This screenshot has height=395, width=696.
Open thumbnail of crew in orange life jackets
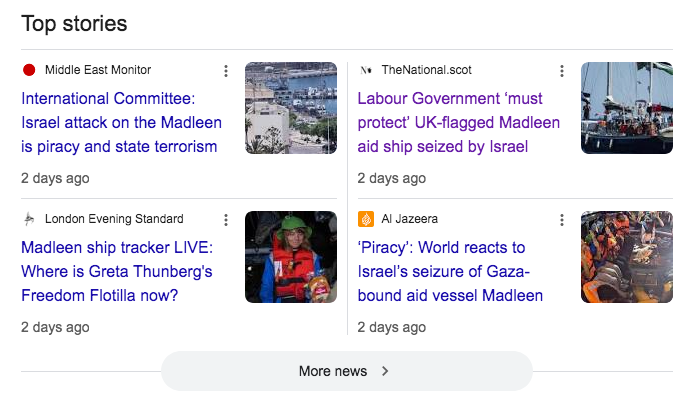click(x=627, y=257)
